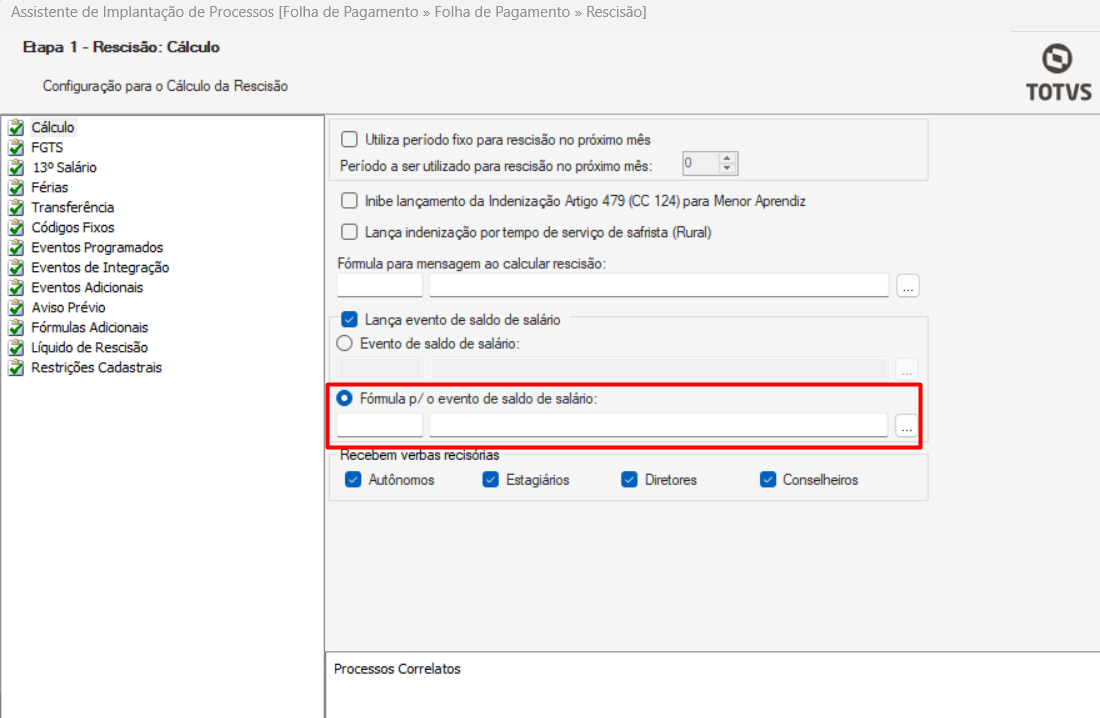Select Fórmulas Adicionais in the step list
Screen dimensions: 1100x718
90,328
